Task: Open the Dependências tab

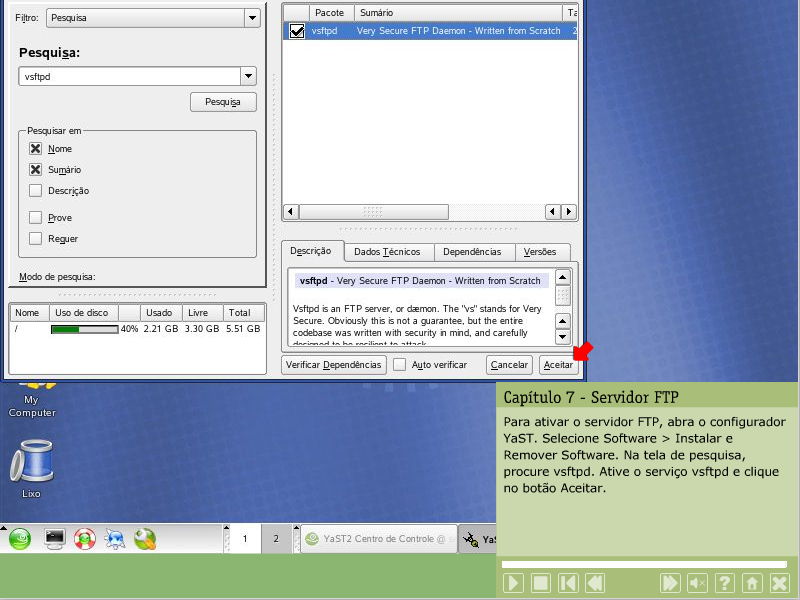Action: 471,252
